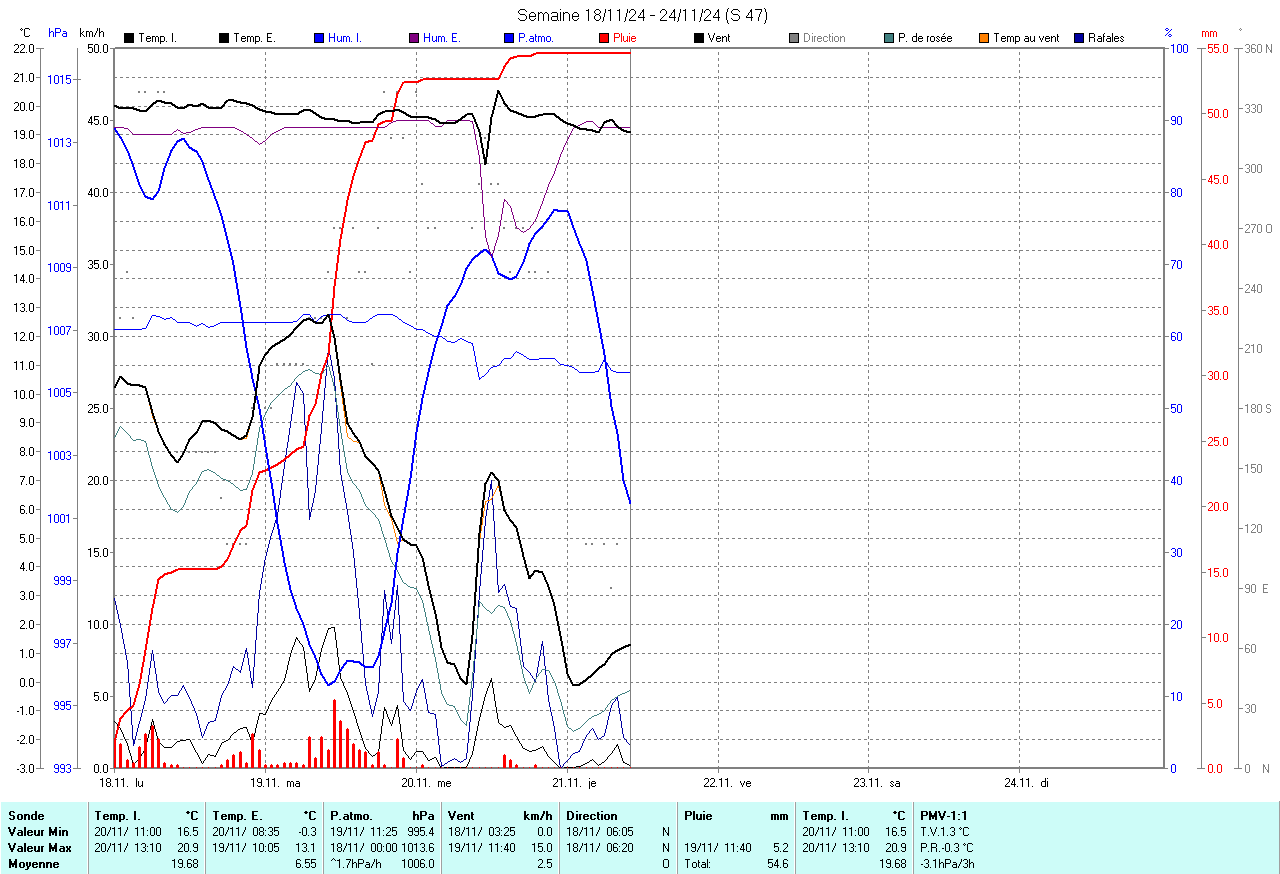
Task: Click the '23.11. sa' date label
Action: [877, 783]
